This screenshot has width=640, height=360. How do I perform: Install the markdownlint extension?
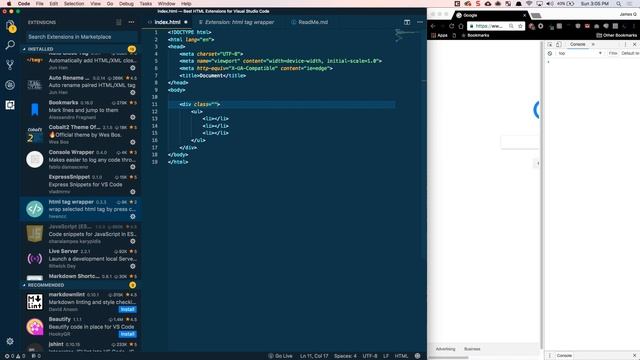pyautogui.click(x=127, y=309)
